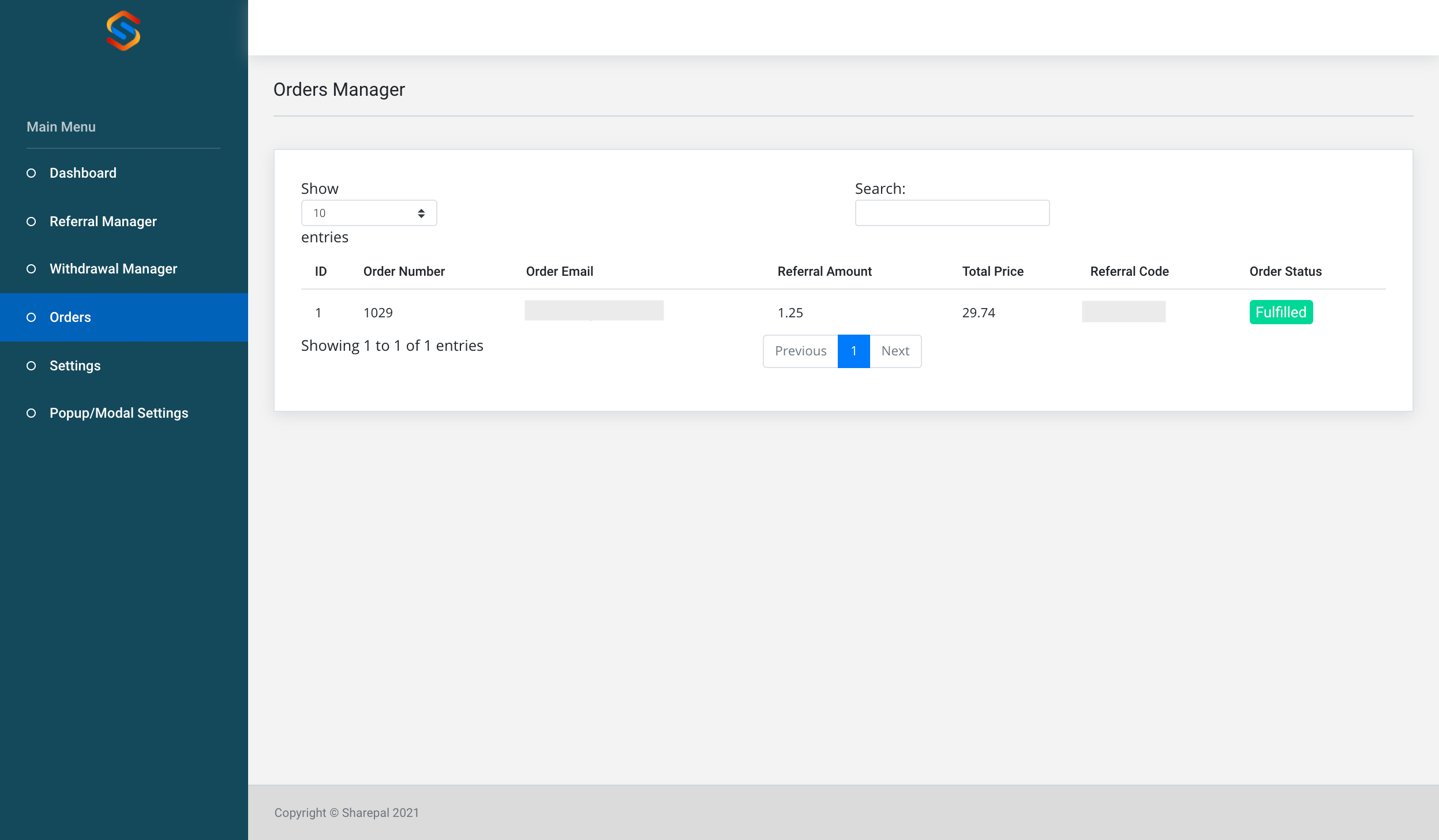This screenshot has height=840, width=1439.
Task: Click the circle icon beside Referral Manager
Action: [31, 222]
